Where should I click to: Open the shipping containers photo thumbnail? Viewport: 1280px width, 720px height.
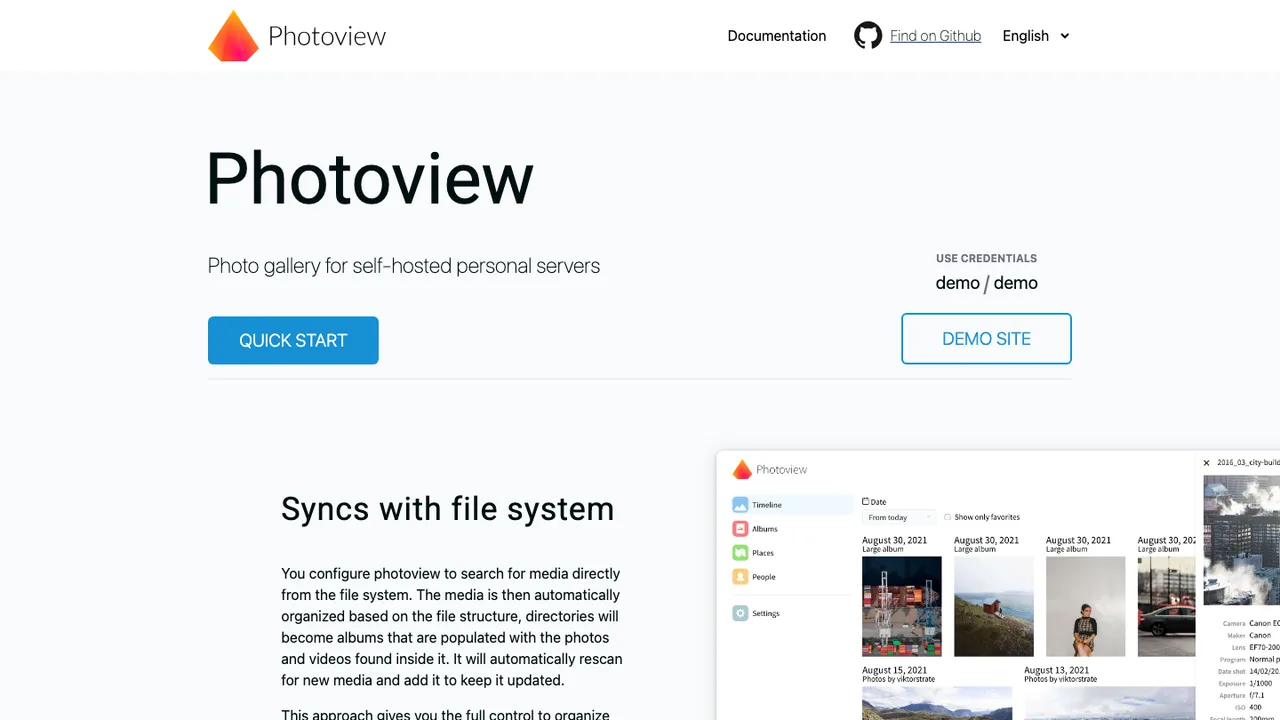coord(902,606)
